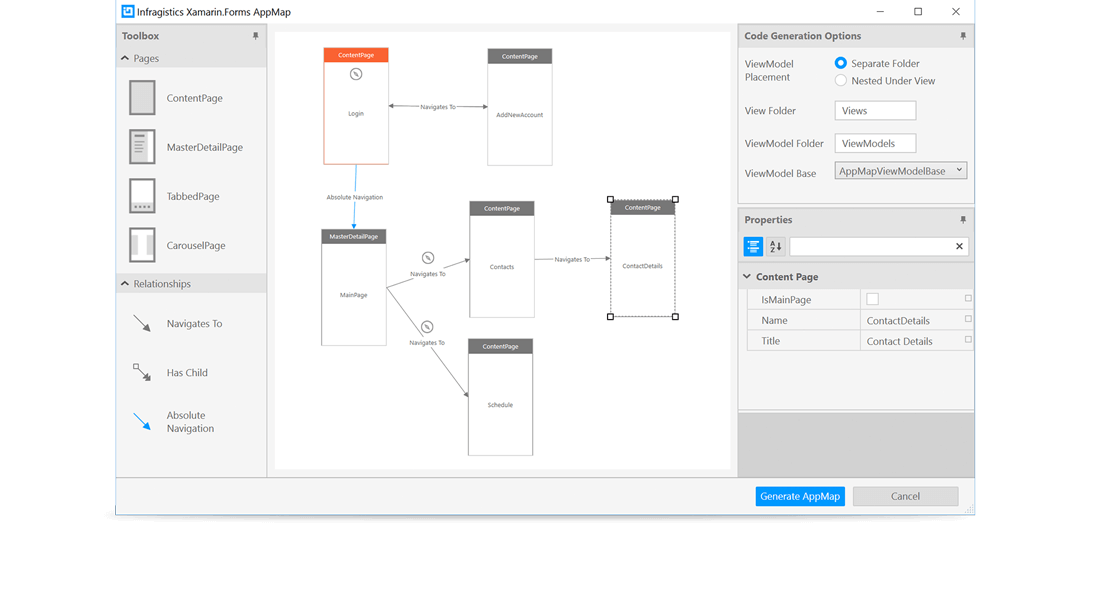Select the Navigates To relationship arrow
Screen dimensions: 1100x606
click(x=142, y=323)
